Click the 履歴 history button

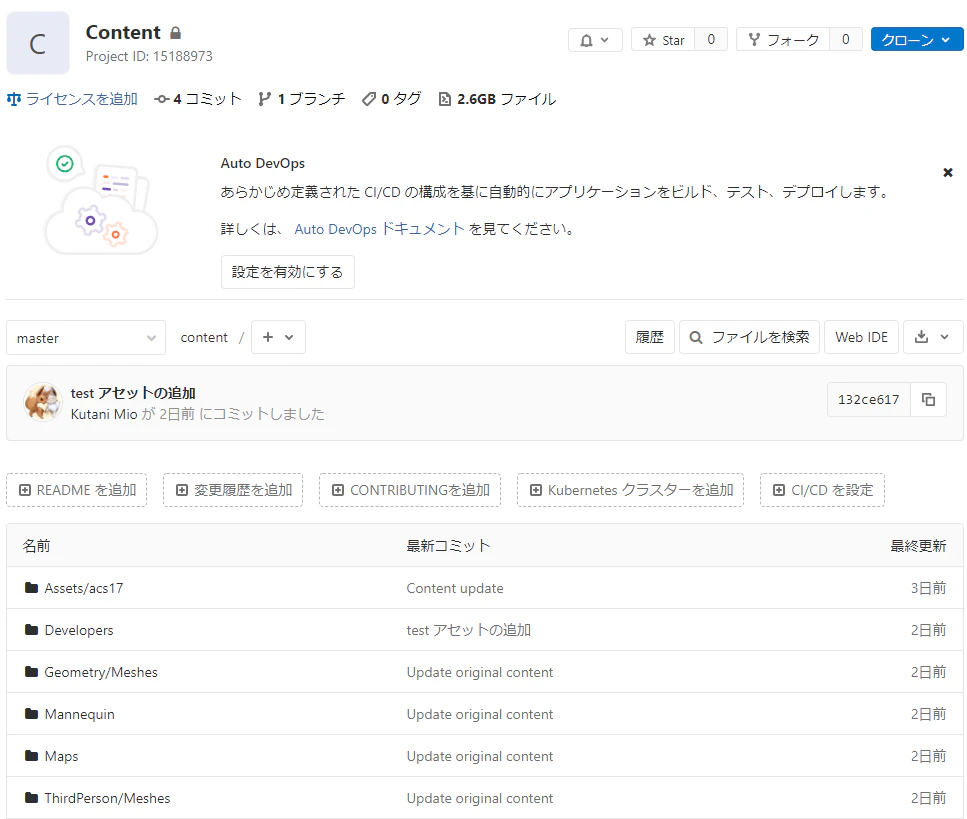point(649,337)
